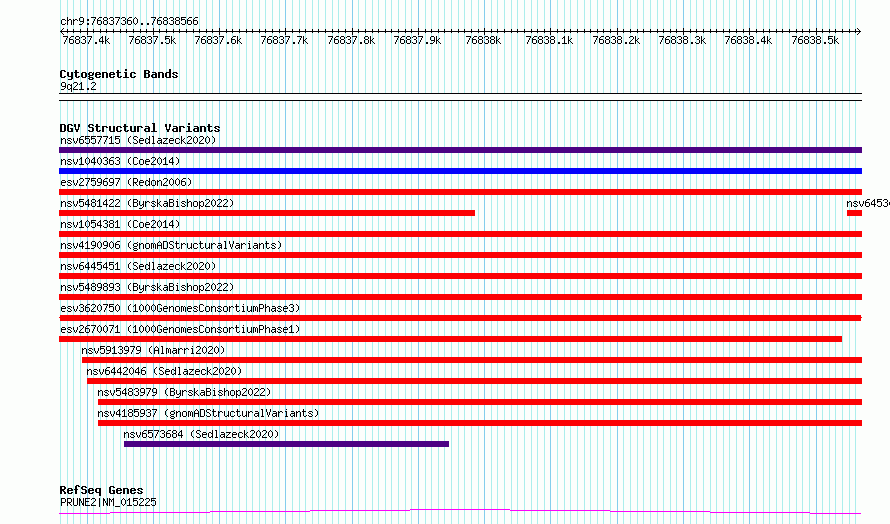Open nsv5483979 (ByrskaBishop2022) label

pyautogui.click(x=184, y=392)
